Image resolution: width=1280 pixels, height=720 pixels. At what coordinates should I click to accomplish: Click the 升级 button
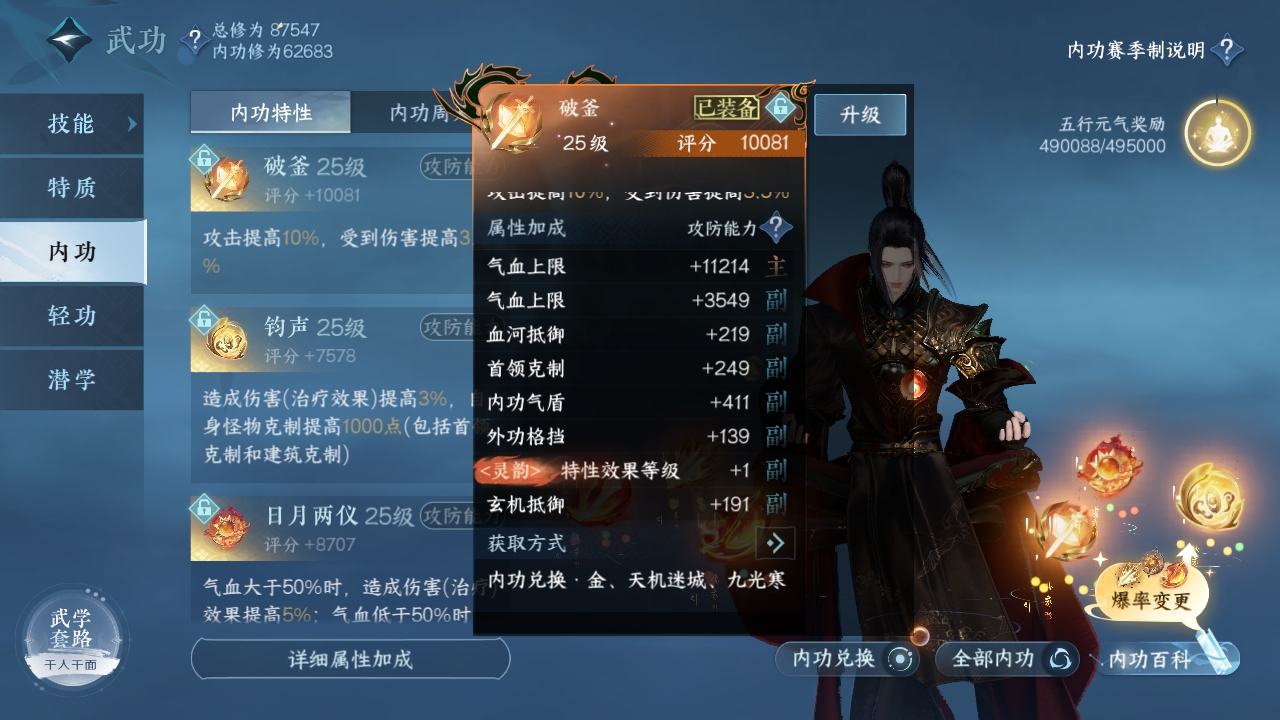click(860, 115)
